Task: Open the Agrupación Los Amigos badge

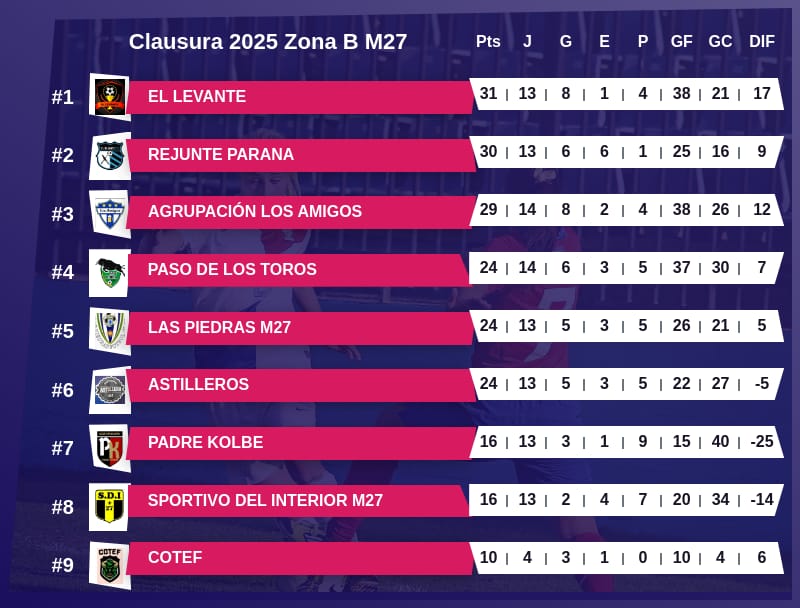Action: coord(109,213)
